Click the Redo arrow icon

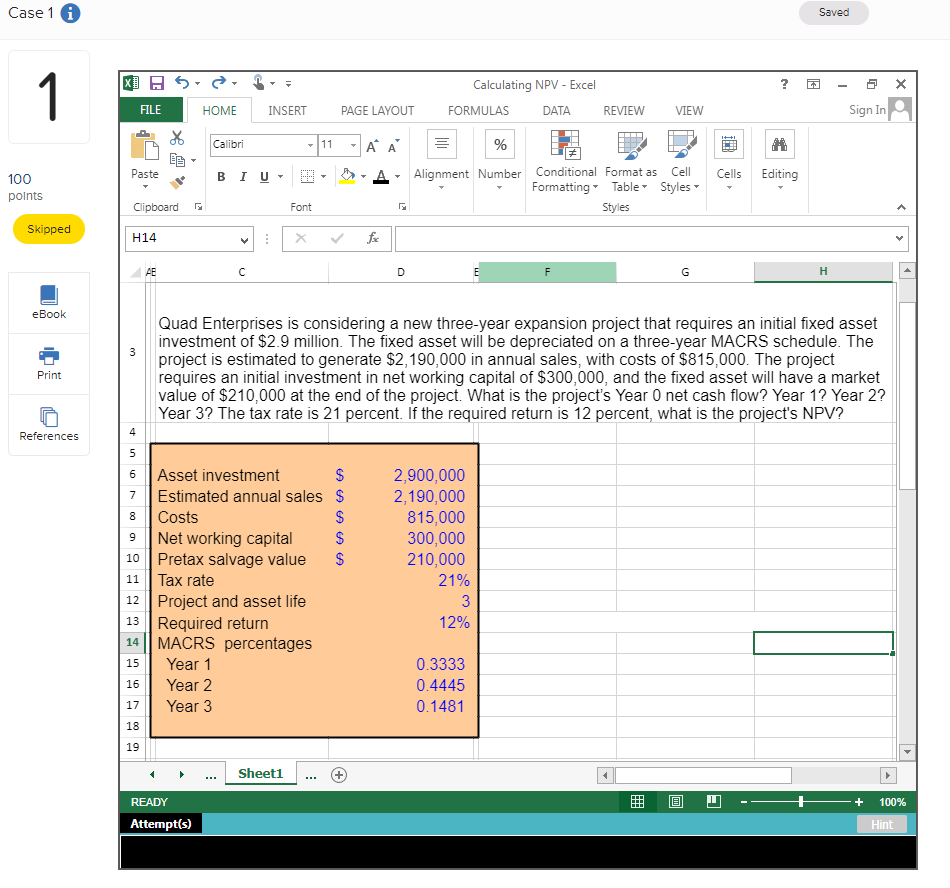[x=219, y=82]
